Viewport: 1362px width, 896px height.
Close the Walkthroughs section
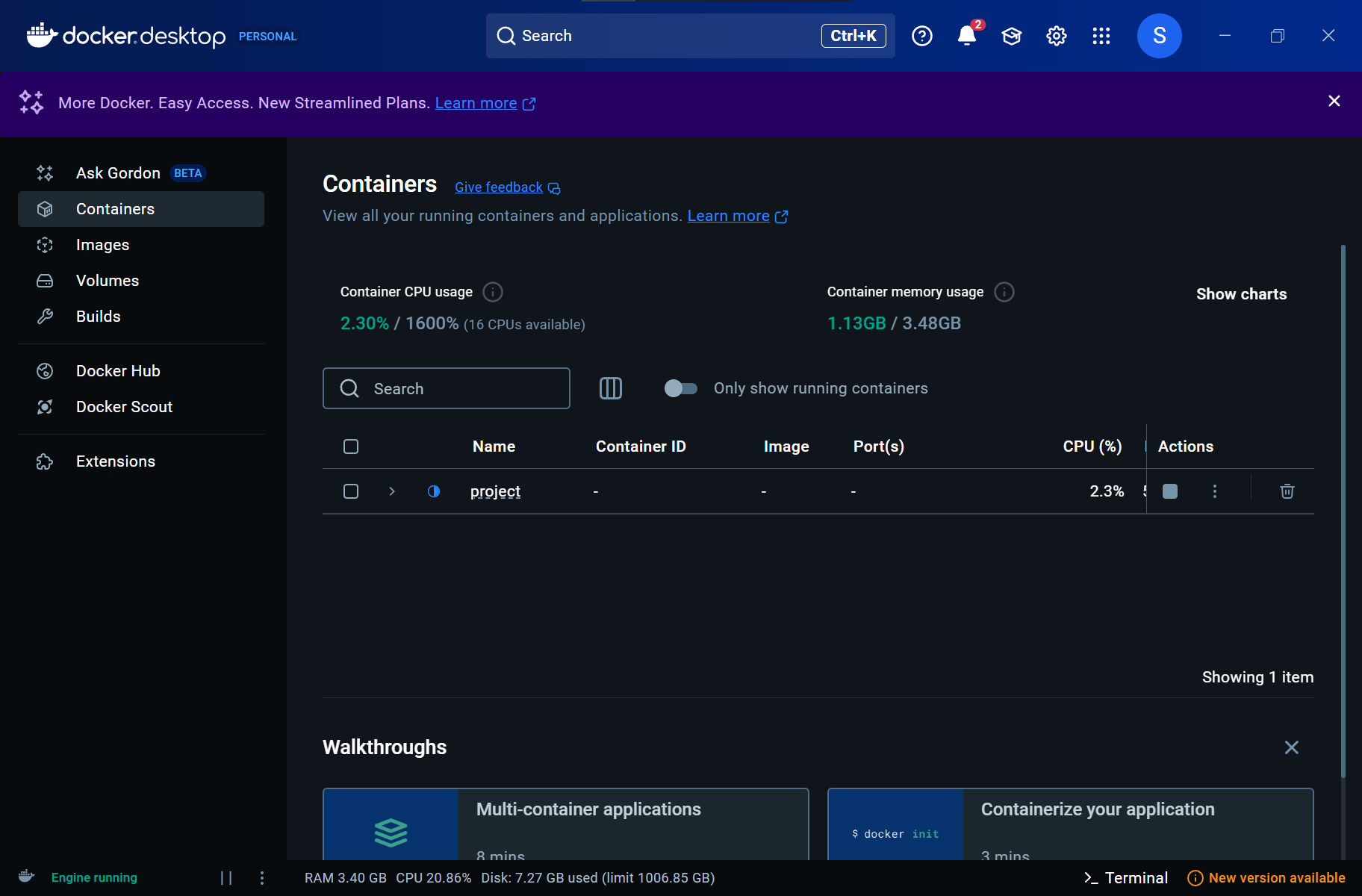[x=1292, y=747]
